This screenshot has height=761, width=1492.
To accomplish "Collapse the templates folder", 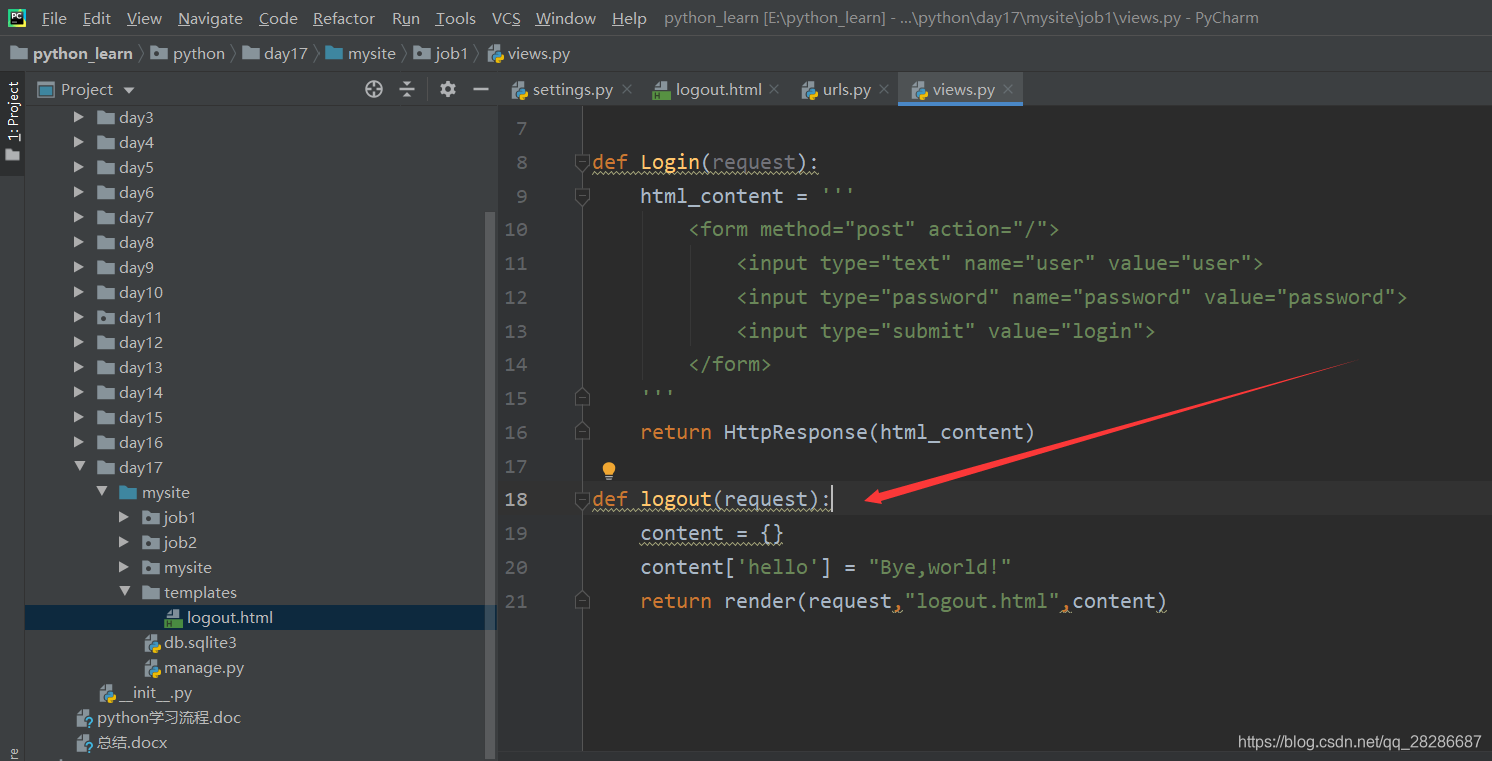I will pyautogui.click(x=124, y=592).
